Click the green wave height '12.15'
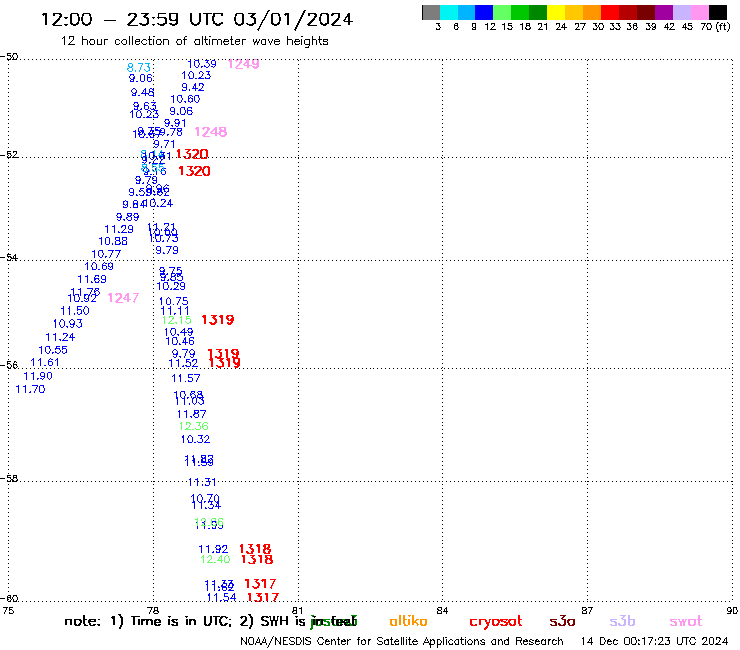This screenshot has height=650, width=740. 177,321
